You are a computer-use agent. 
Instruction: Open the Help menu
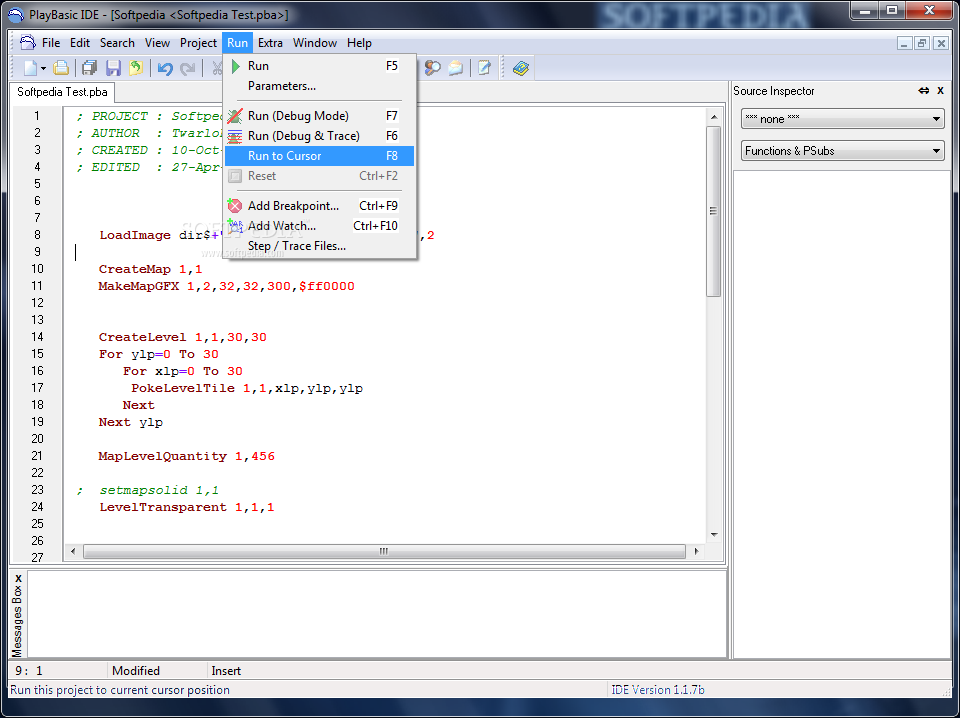click(359, 43)
